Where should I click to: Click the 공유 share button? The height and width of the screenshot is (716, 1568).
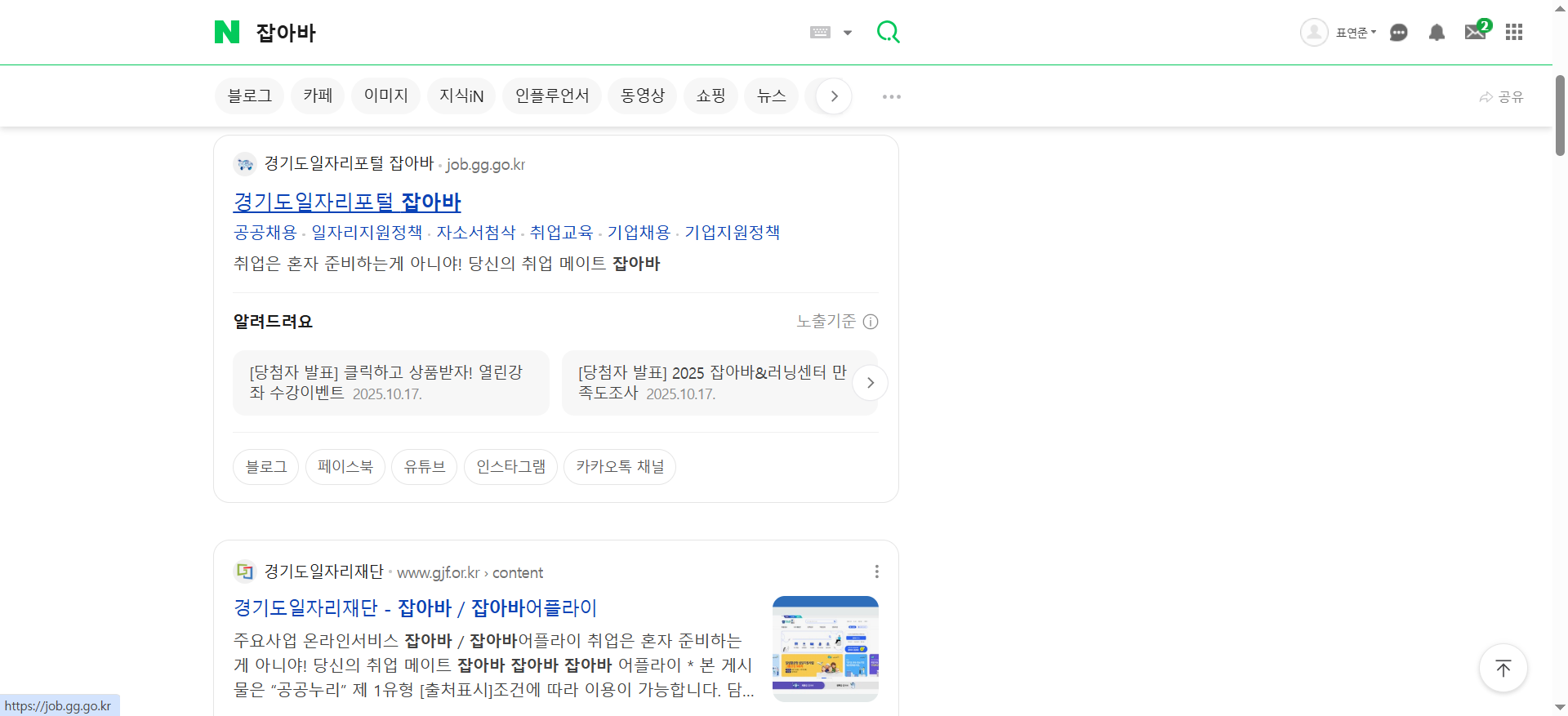[x=1501, y=96]
